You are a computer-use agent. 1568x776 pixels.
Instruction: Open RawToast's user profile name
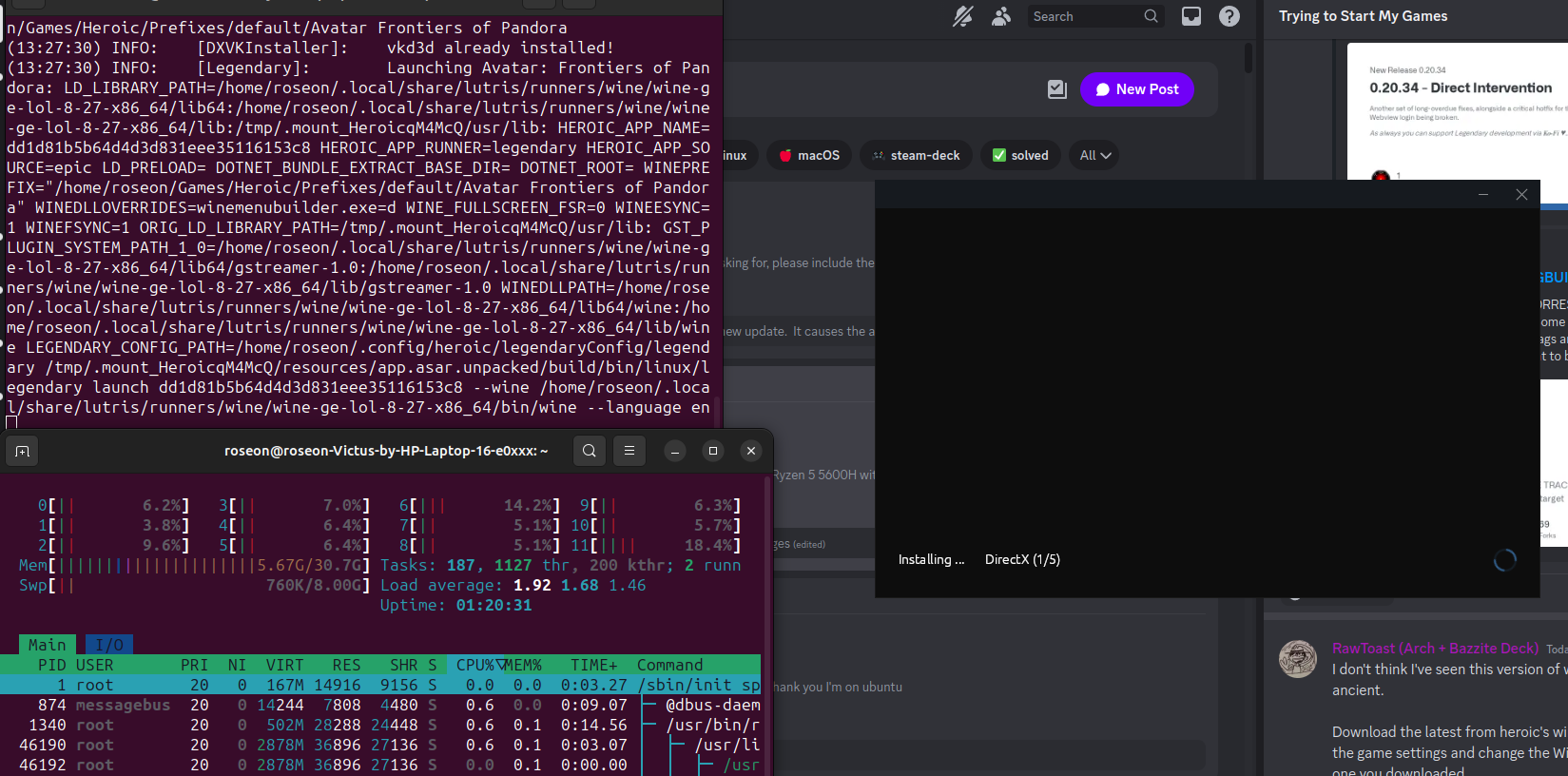(1434, 648)
